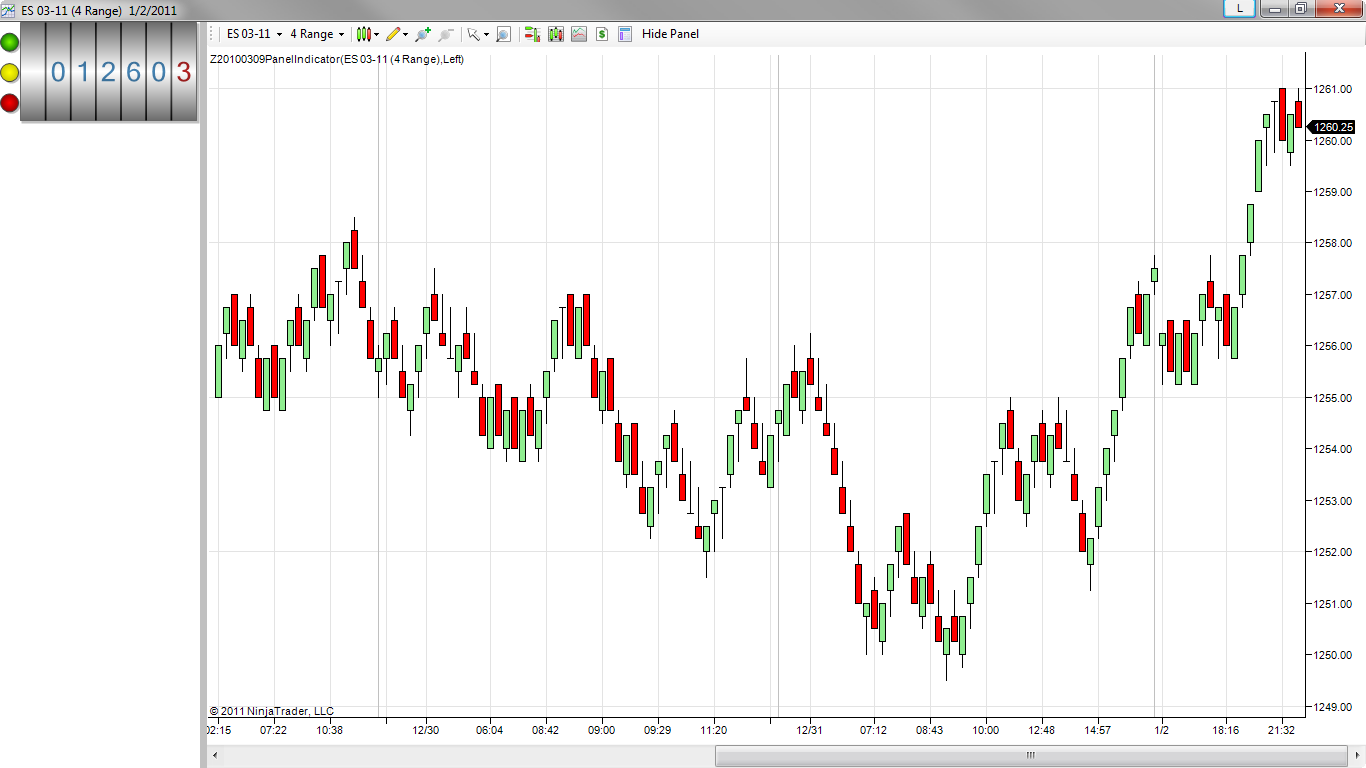Open the strategies dollar sign icon
Image resolution: width=1366 pixels, height=768 pixels.
[602, 34]
